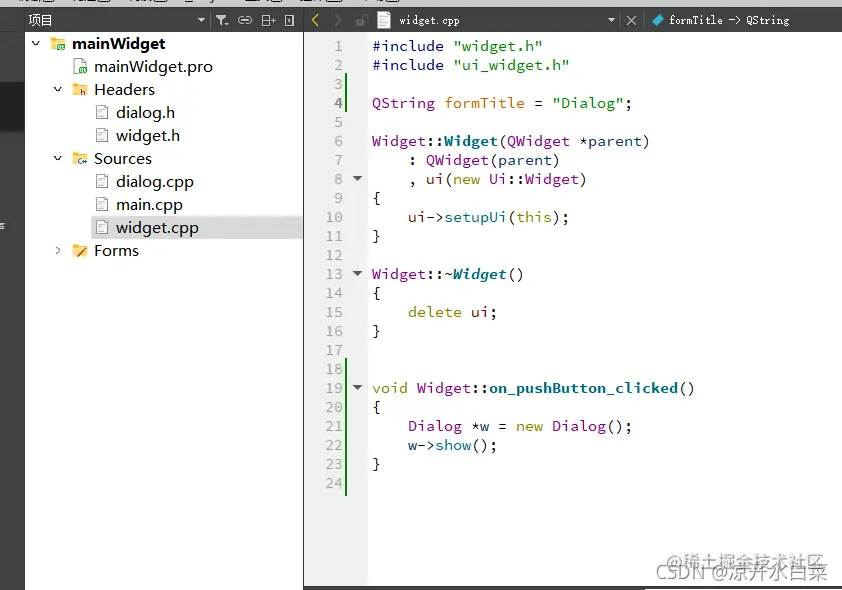Open widget.h header file

(x=148, y=136)
